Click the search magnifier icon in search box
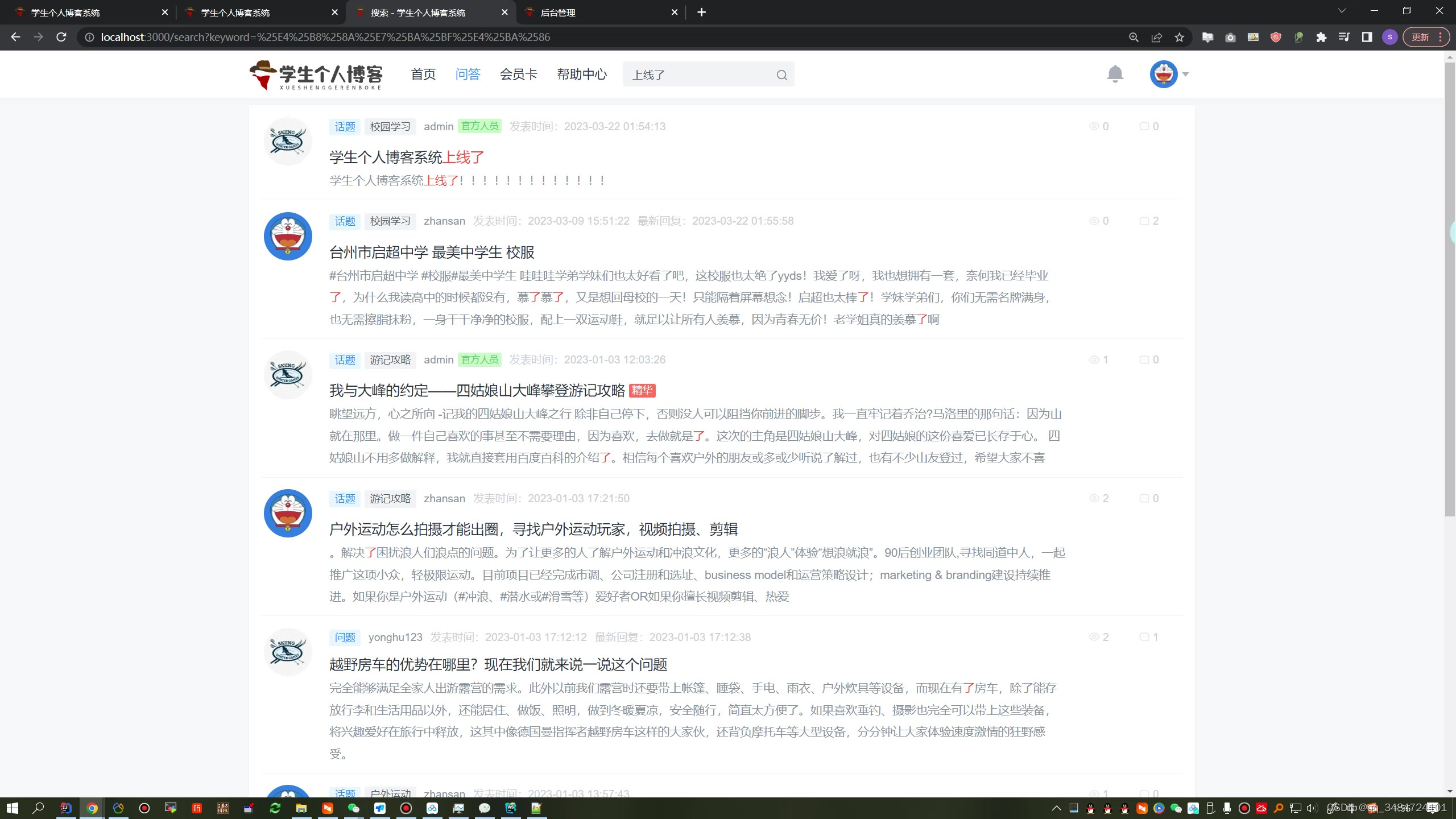Screen dimensions: 1456x819 point(781,75)
